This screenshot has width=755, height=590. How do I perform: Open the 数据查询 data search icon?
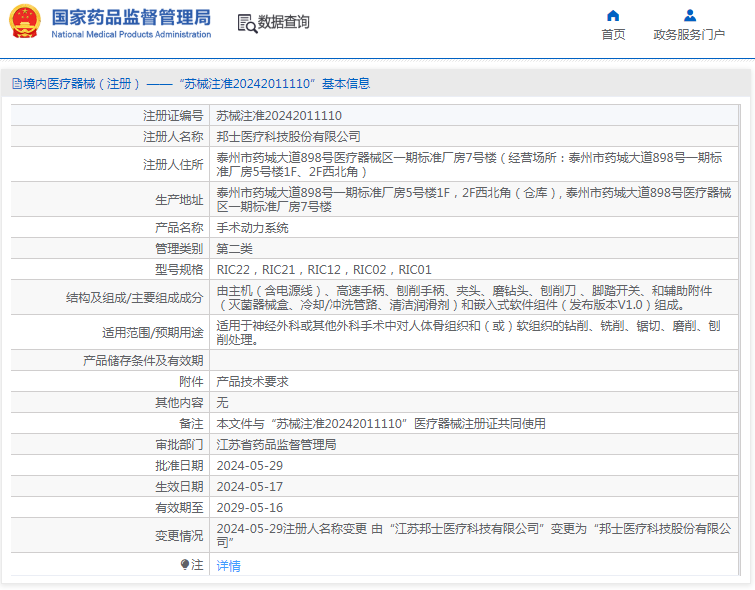tap(247, 23)
